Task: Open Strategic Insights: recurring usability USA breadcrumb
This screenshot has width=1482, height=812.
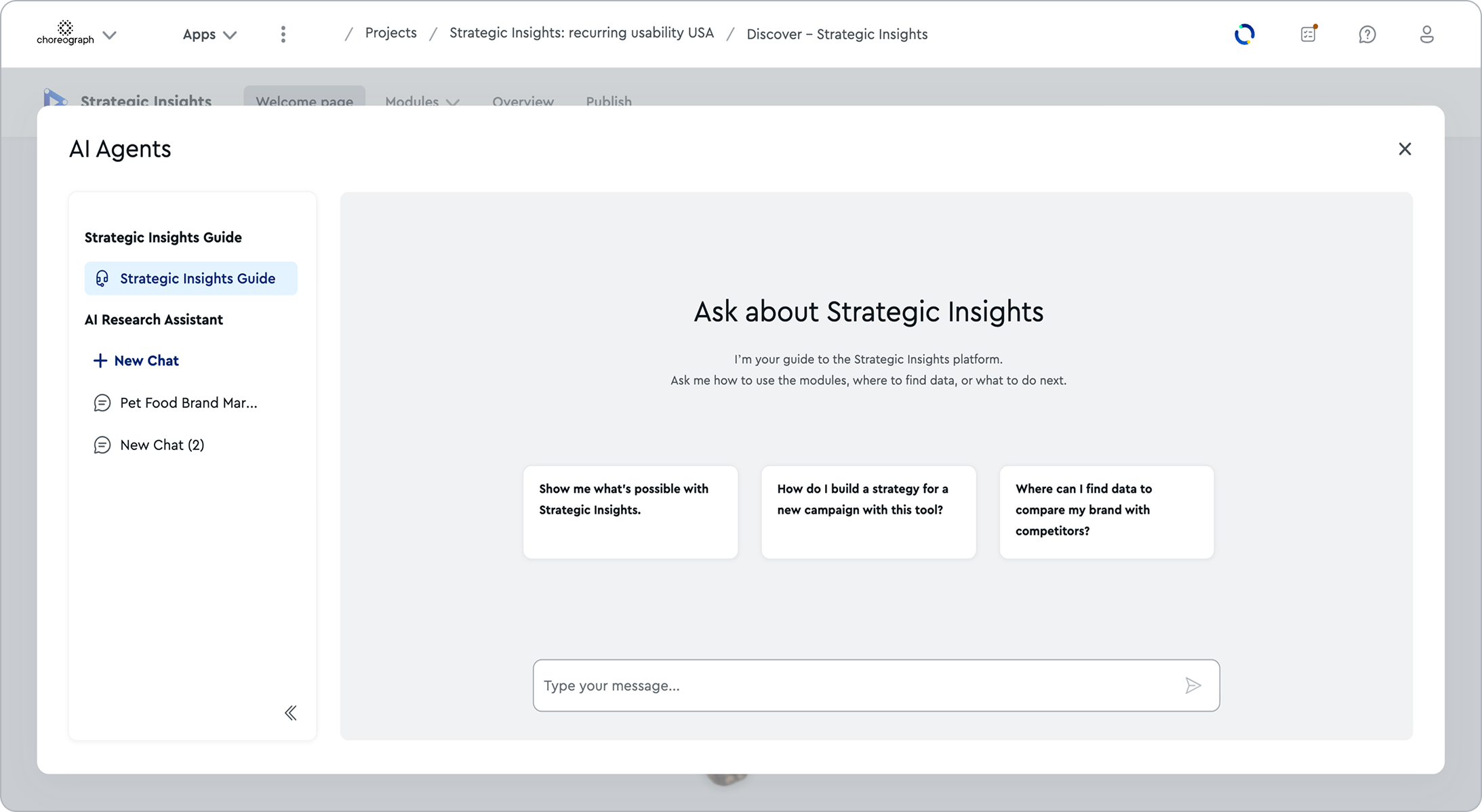Action: (582, 33)
